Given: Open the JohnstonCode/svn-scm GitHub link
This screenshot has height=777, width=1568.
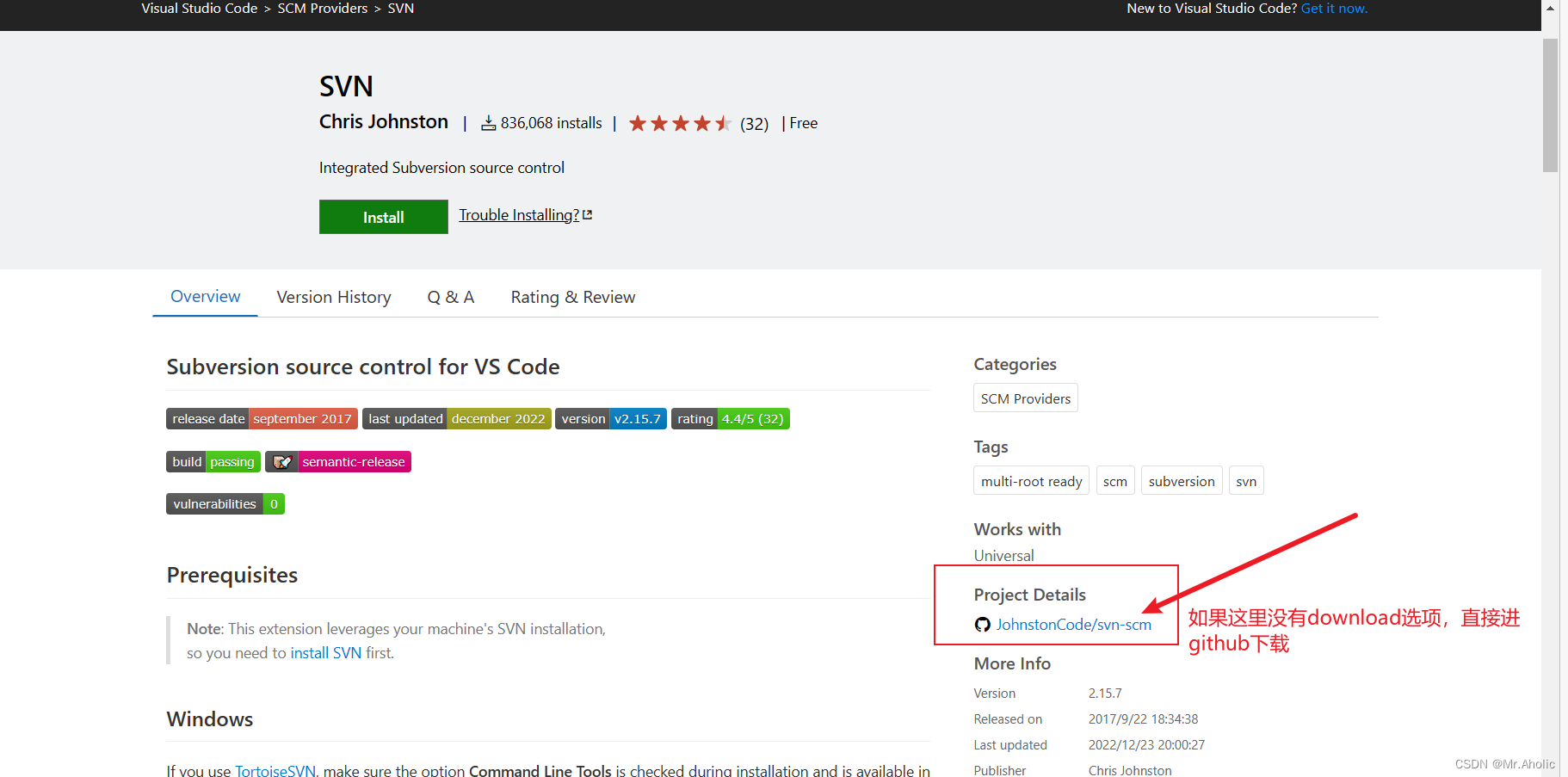Looking at the screenshot, I should pyautogui.click(x=1074, y=625).
